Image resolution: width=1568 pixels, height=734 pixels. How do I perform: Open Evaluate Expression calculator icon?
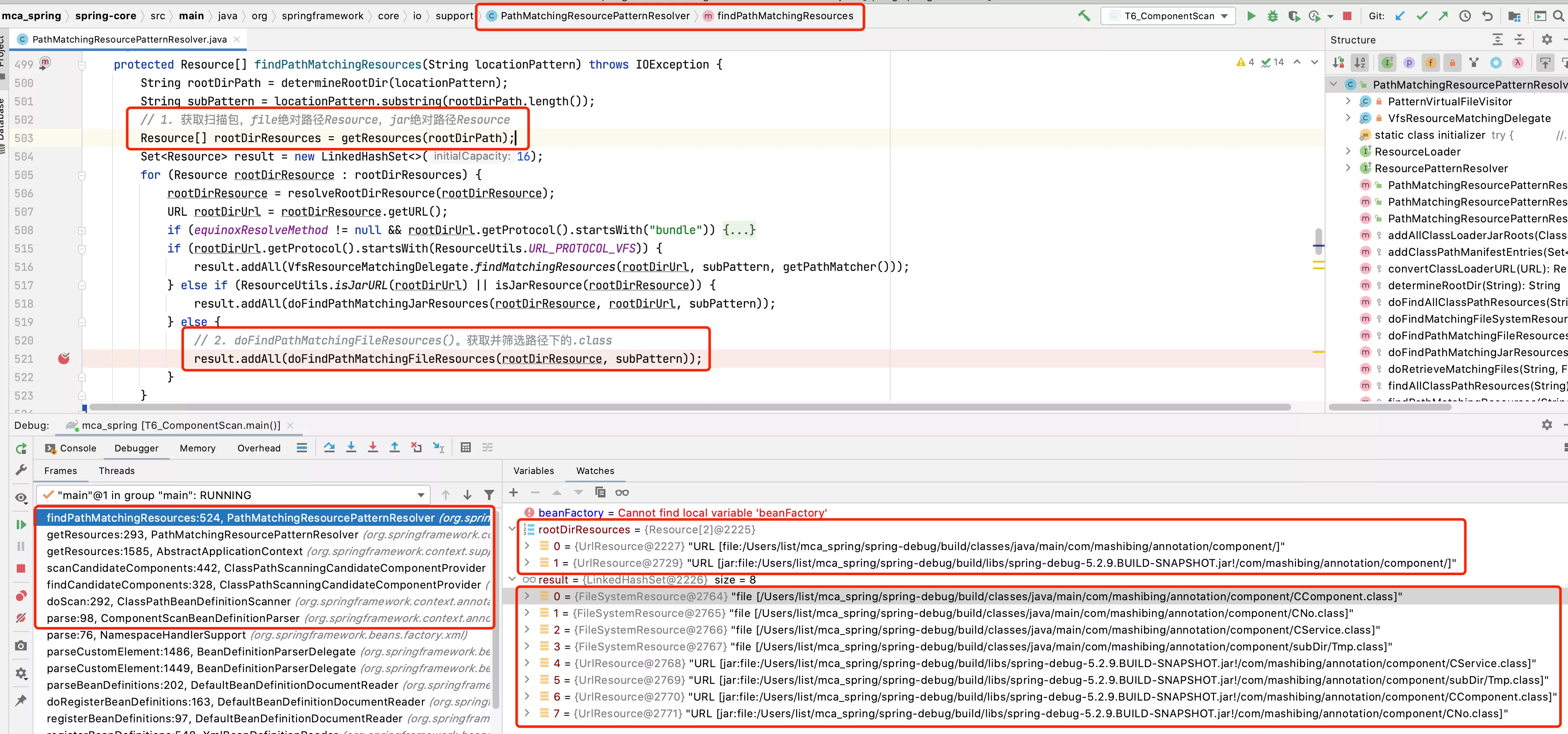[466, 447]
